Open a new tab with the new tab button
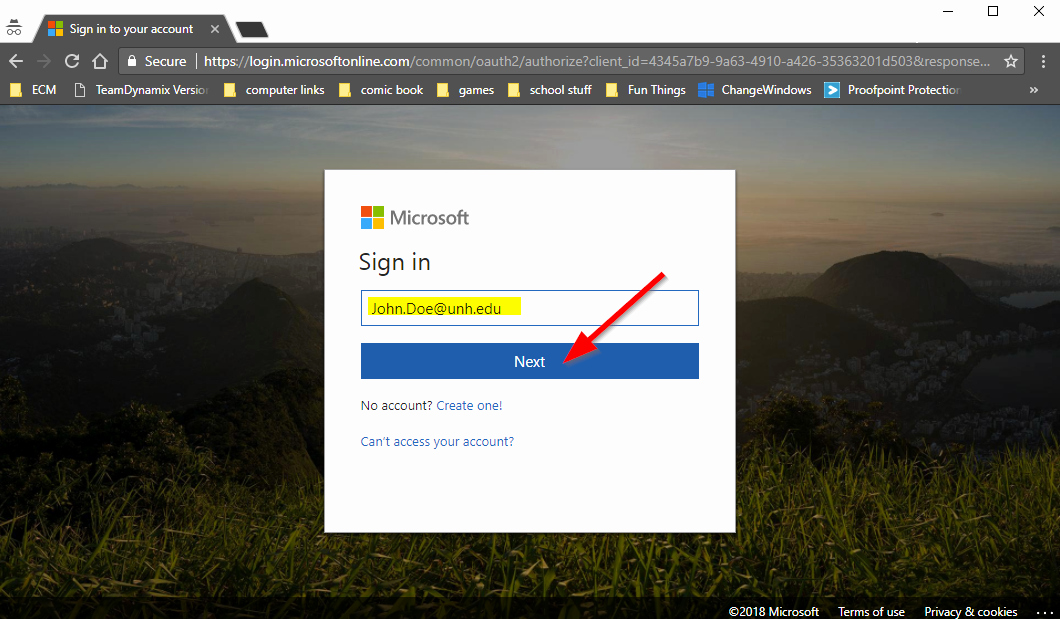The width and height of the screenshot is (1060, 619). click(252, 30)
